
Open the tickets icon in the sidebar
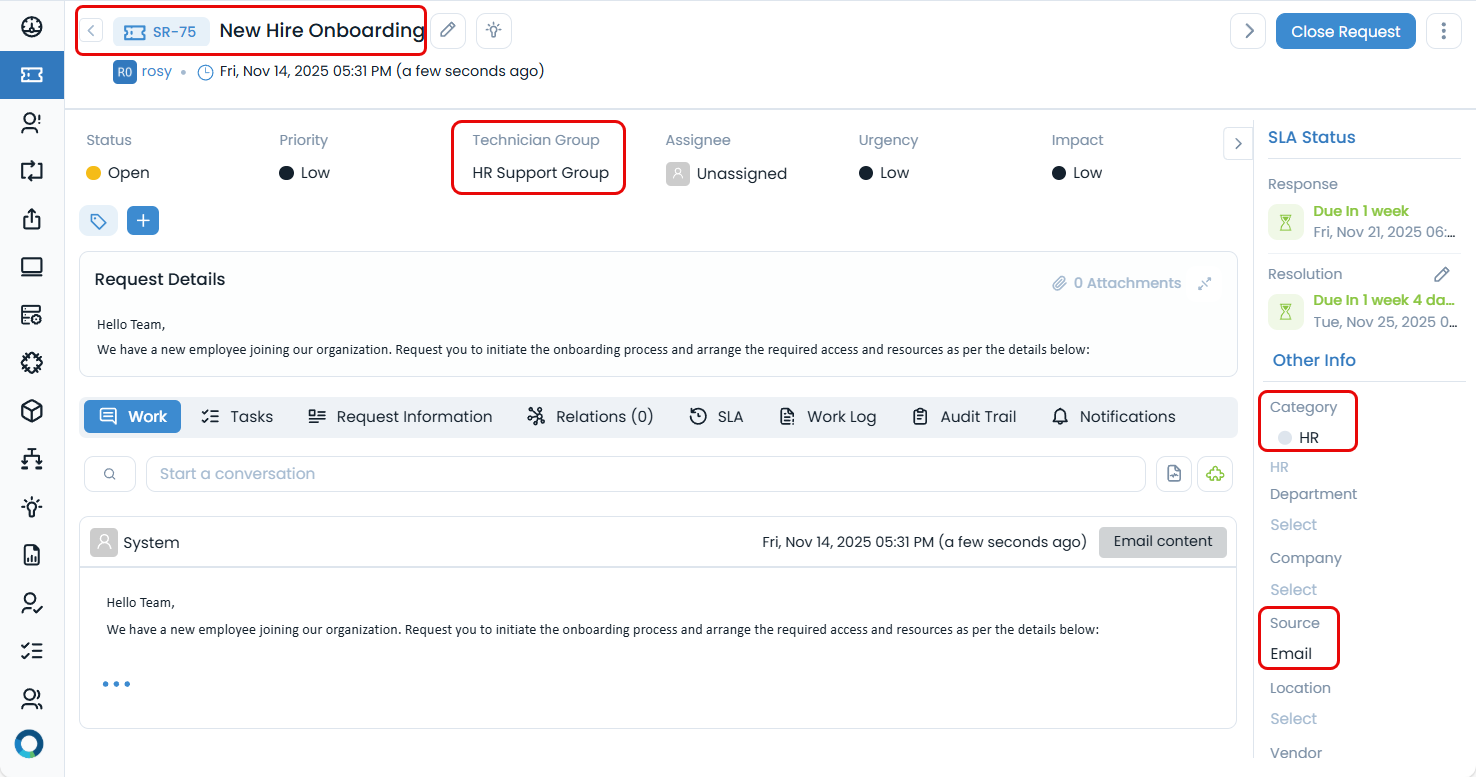point(32,75)
